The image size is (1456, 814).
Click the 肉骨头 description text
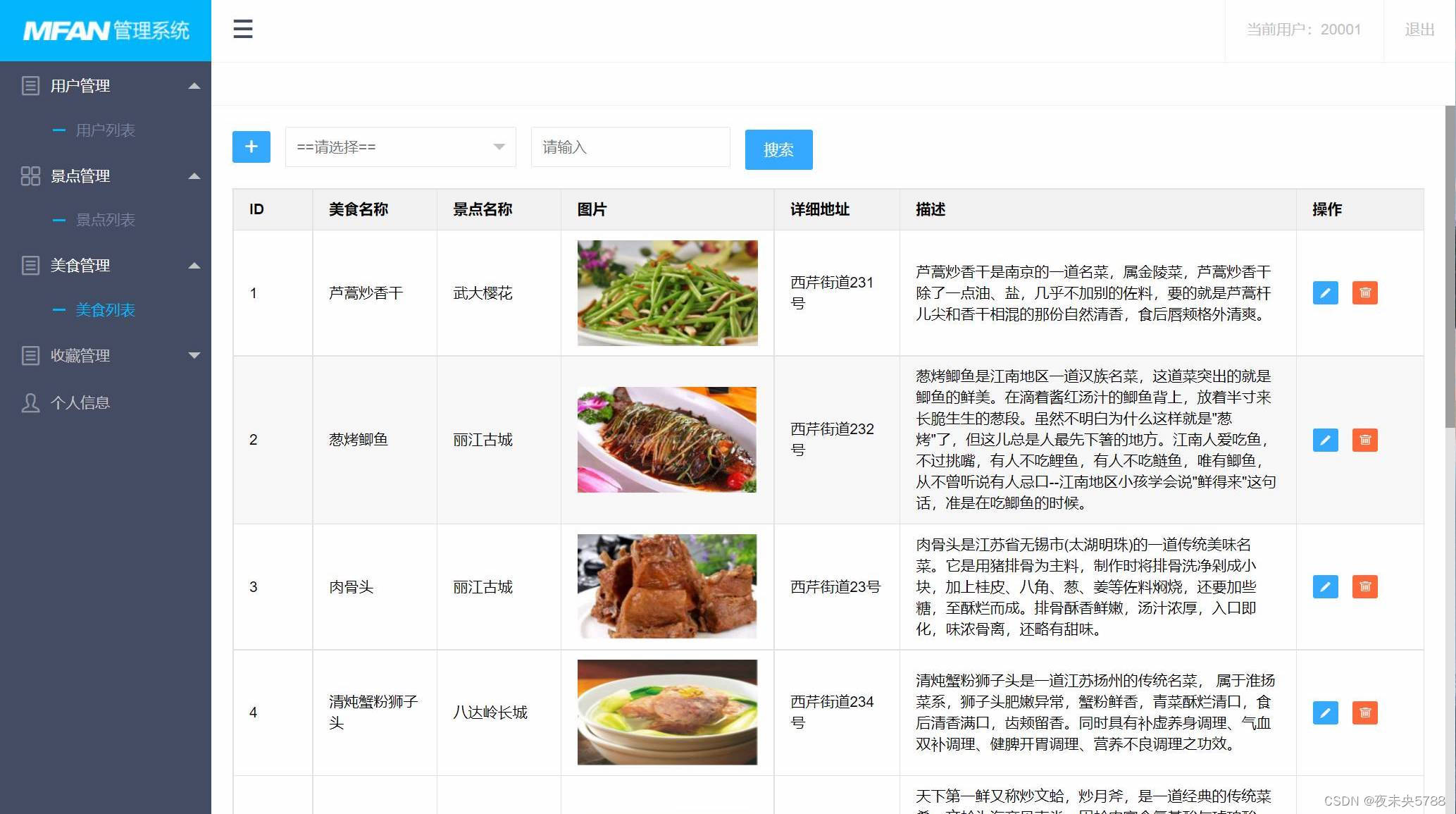[x=1086, y=587]
